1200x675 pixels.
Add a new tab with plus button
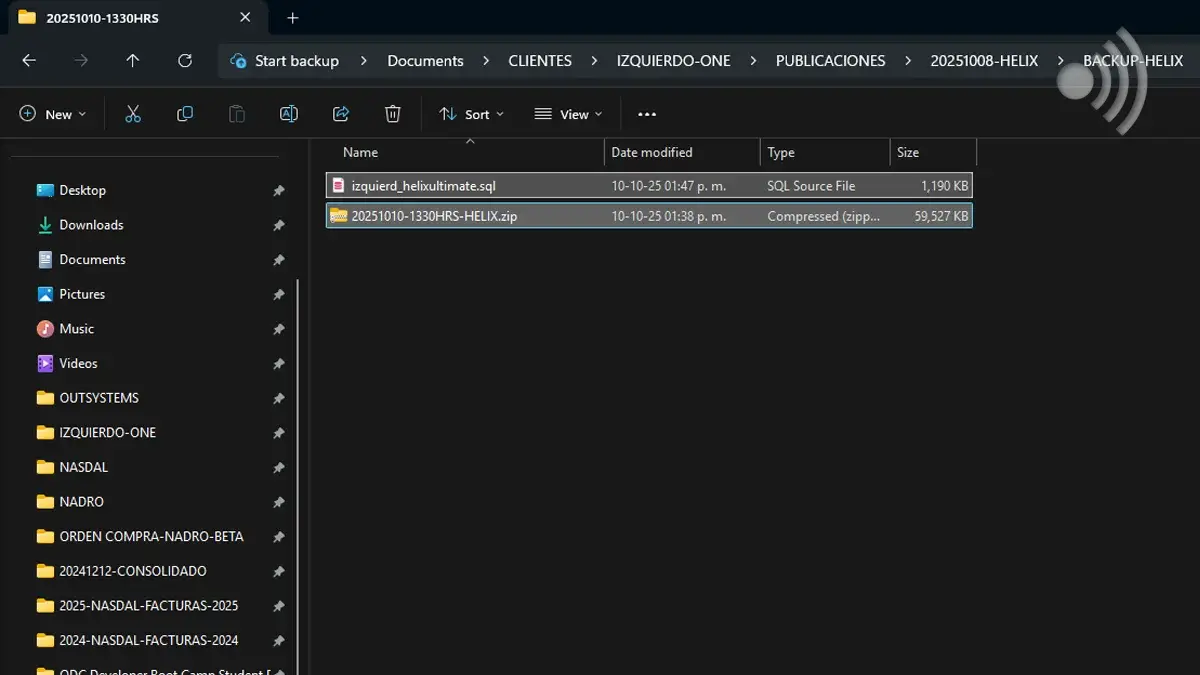click(293, 18)
